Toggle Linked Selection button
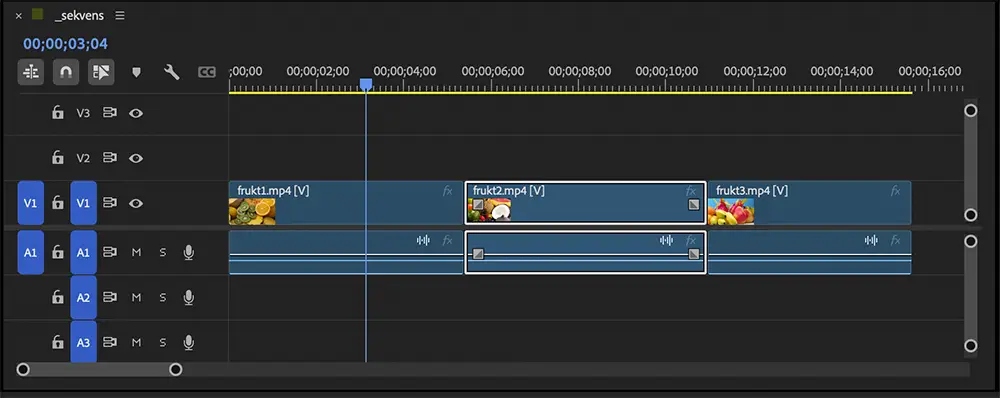Screen dimensions: 1000x398 pyautogui.click(x=101, y=72)
